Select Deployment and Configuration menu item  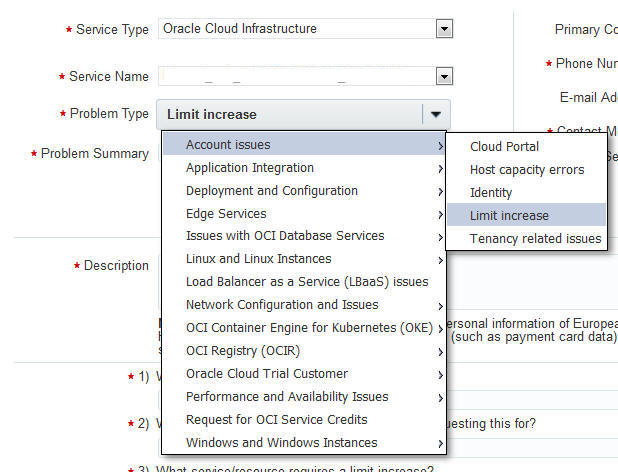pos(304,191)
